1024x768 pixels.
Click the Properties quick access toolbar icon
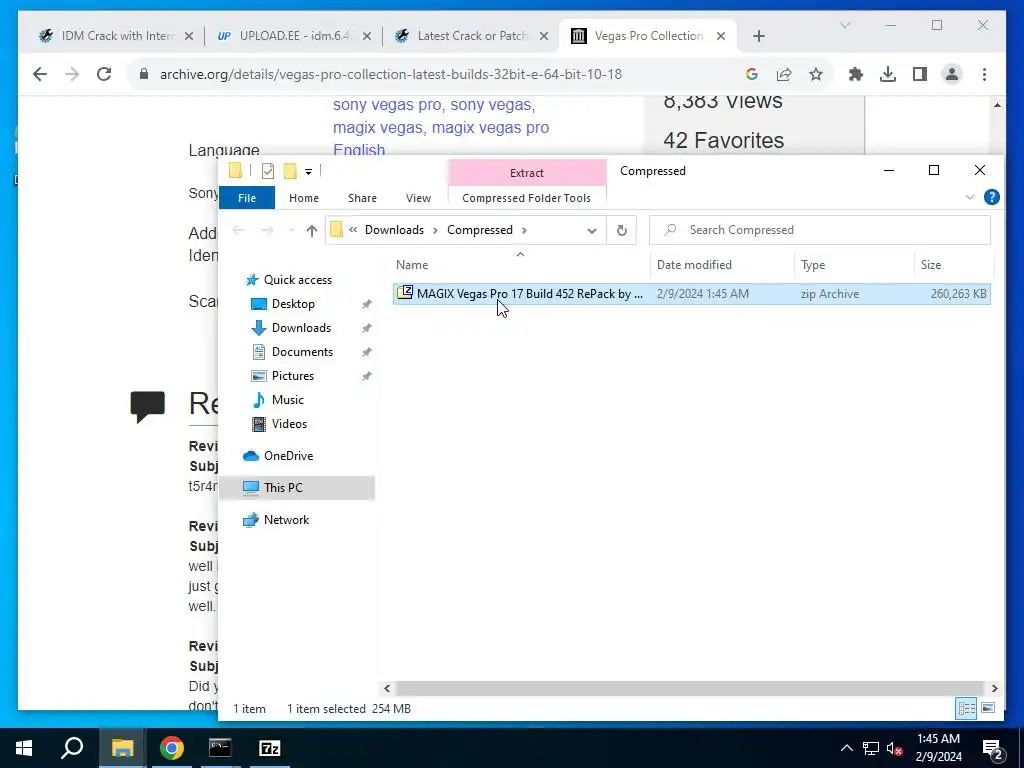pos(268,171)
